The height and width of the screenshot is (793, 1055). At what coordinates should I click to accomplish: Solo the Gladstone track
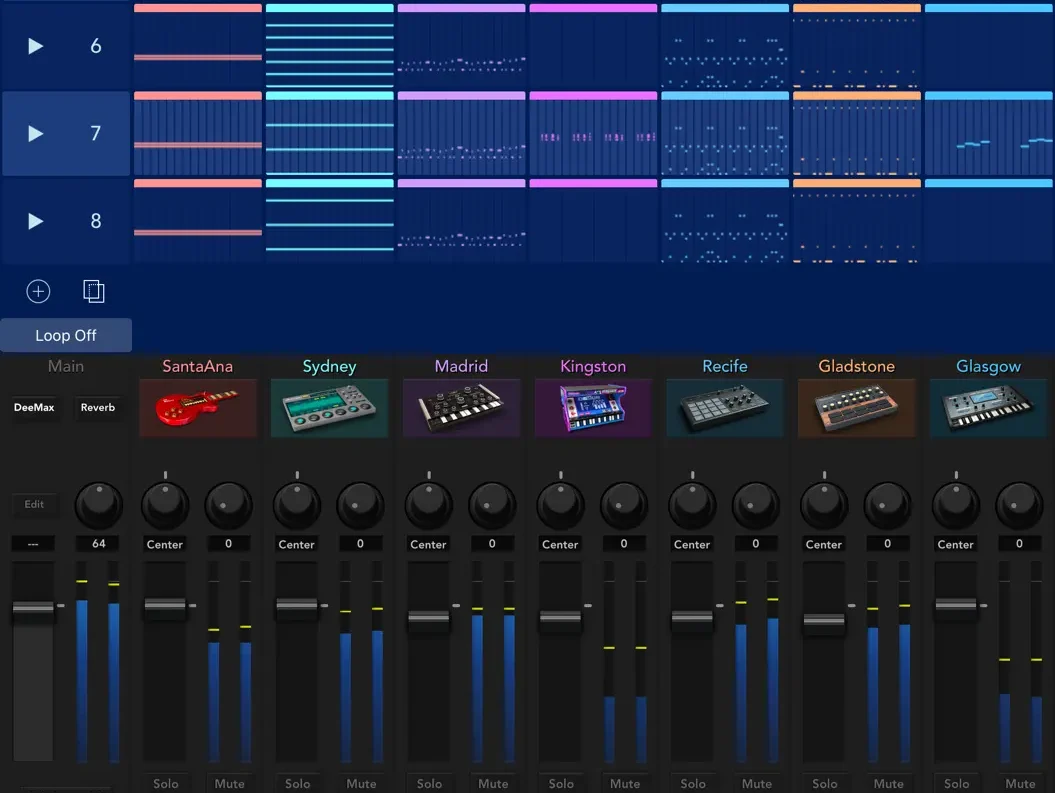pyautogui.click(x=825, y=784)
